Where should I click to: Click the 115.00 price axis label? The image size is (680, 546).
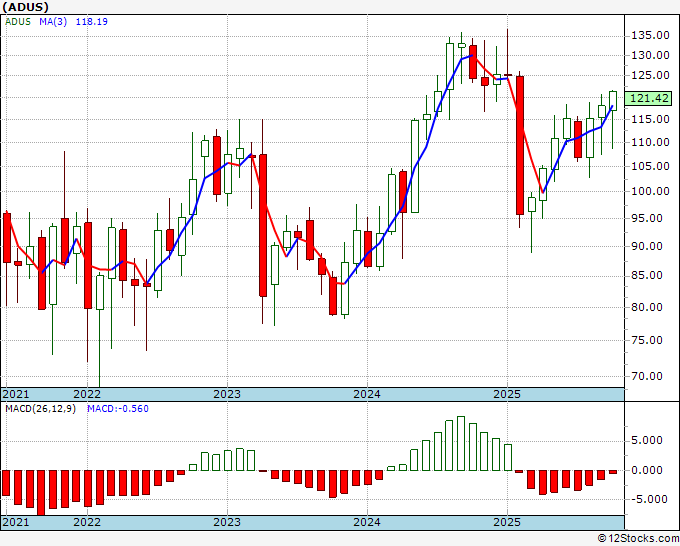coord(650,119)
